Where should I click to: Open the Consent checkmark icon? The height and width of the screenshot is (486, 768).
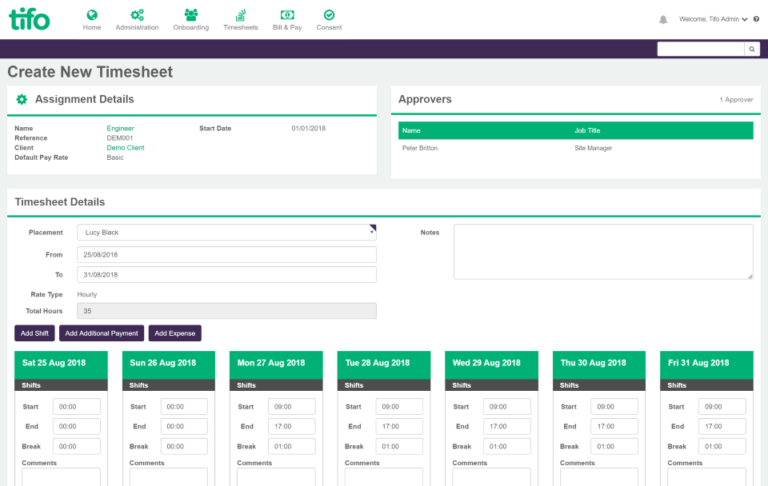pos(329,15)
